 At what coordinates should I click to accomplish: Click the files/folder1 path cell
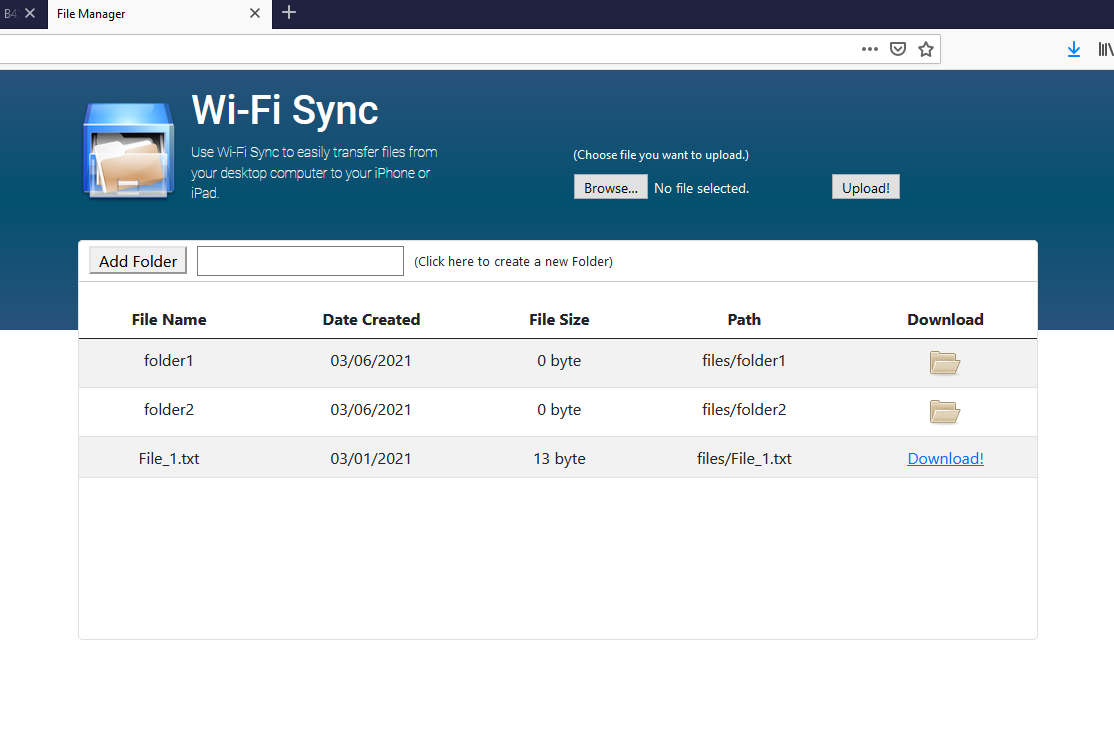coord(744,361)
